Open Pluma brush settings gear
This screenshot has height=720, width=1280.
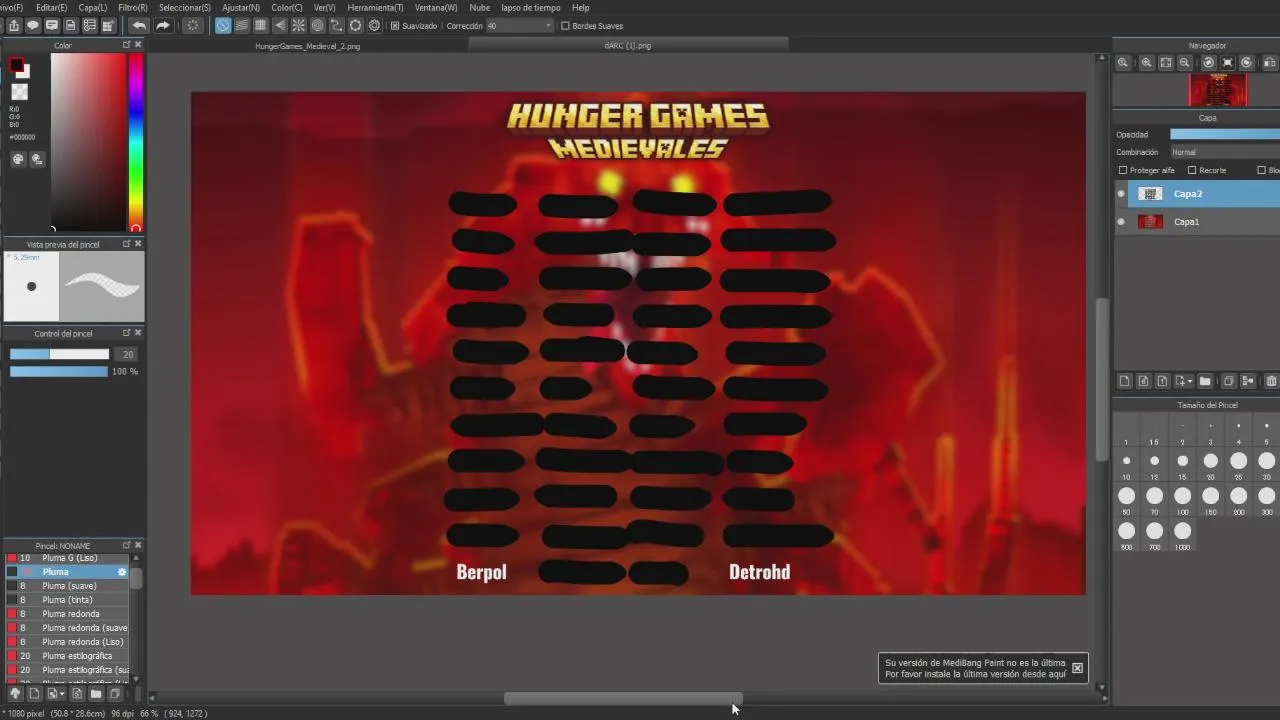point(122,572)
